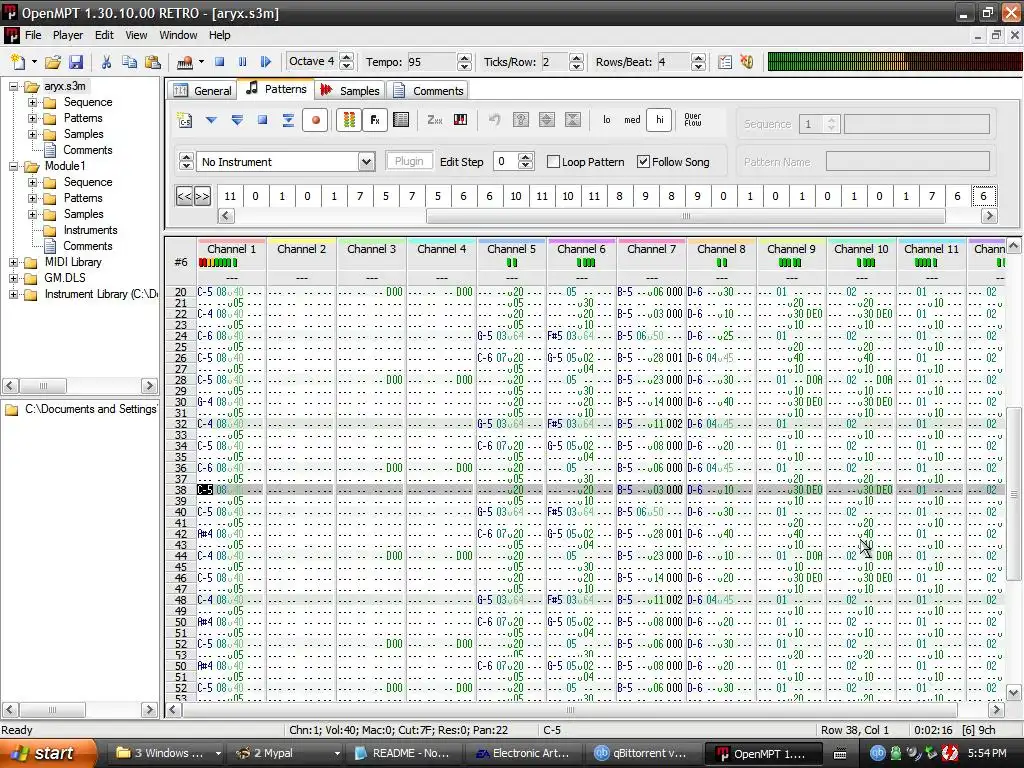Click the sound settings speaker icon
Viewport: 1024px width, 768px height.
pos(747,62)
